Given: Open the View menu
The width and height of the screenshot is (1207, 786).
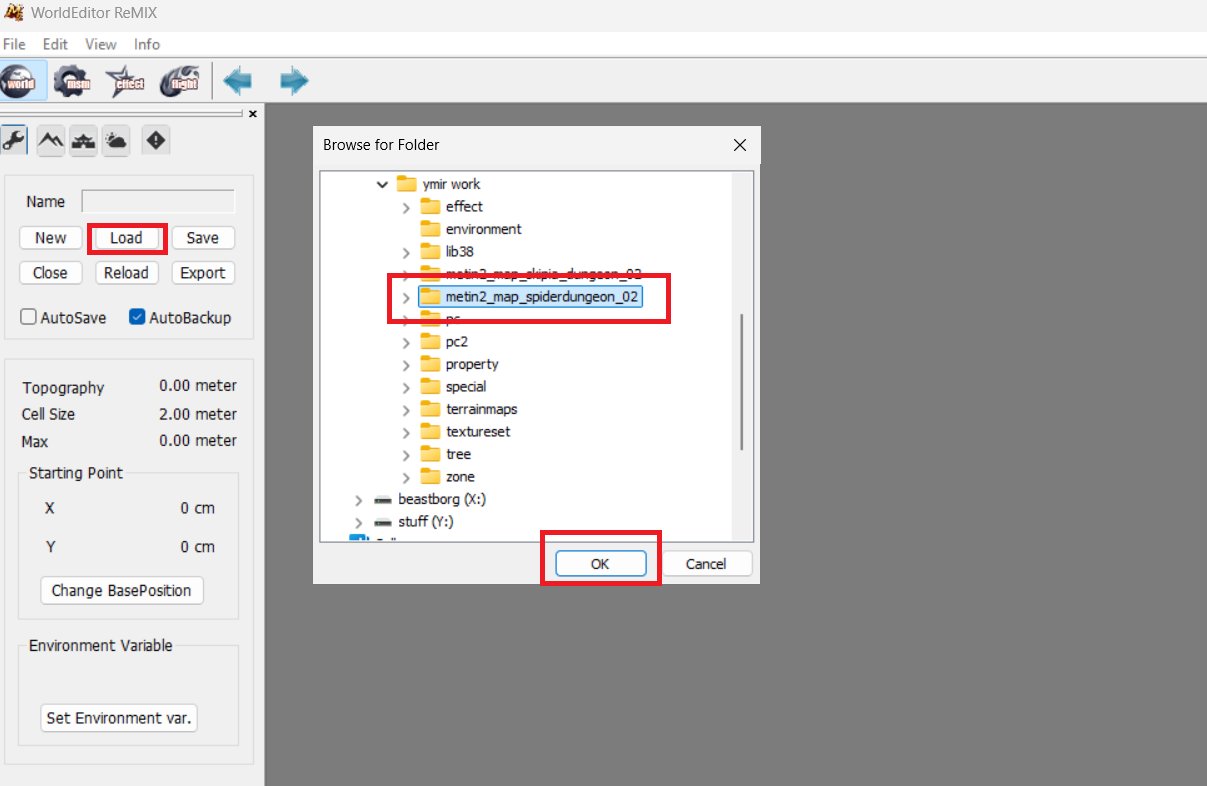Looking at the screenshot, I should (100, 44).
